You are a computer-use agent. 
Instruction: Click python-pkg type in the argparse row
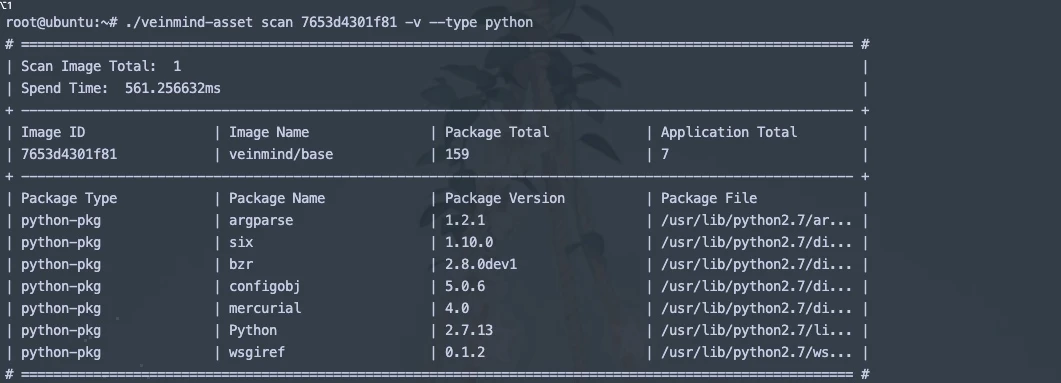61,221
